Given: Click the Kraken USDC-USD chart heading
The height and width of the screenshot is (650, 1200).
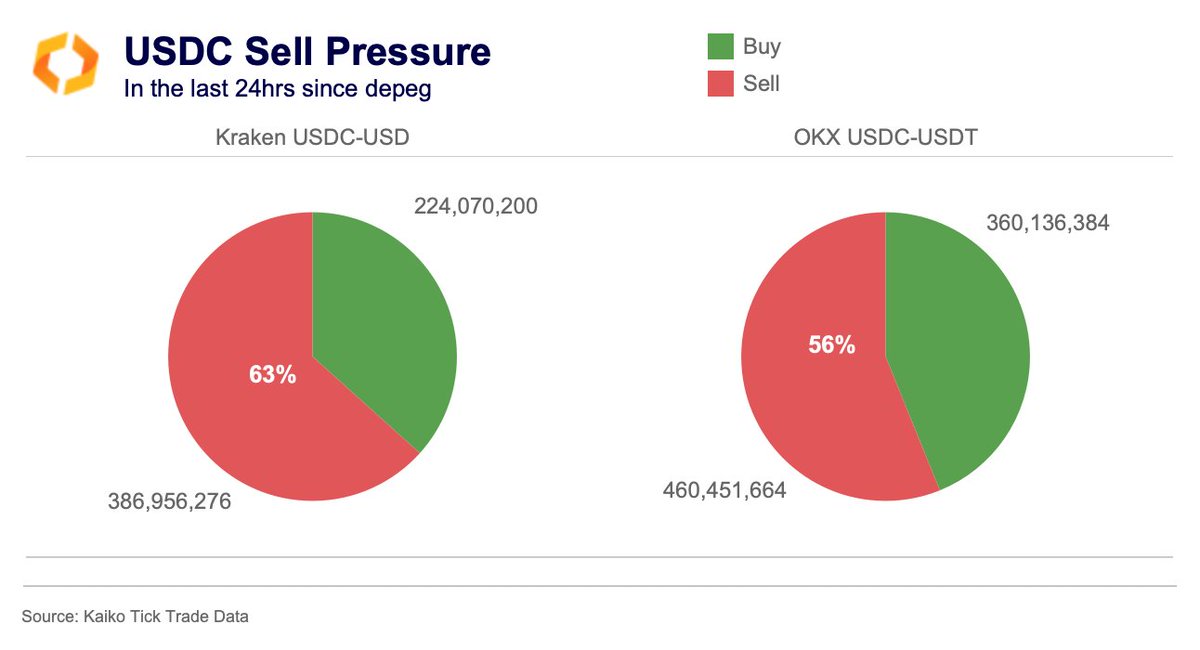Looking at the screenshot, I should pos(312,138).
